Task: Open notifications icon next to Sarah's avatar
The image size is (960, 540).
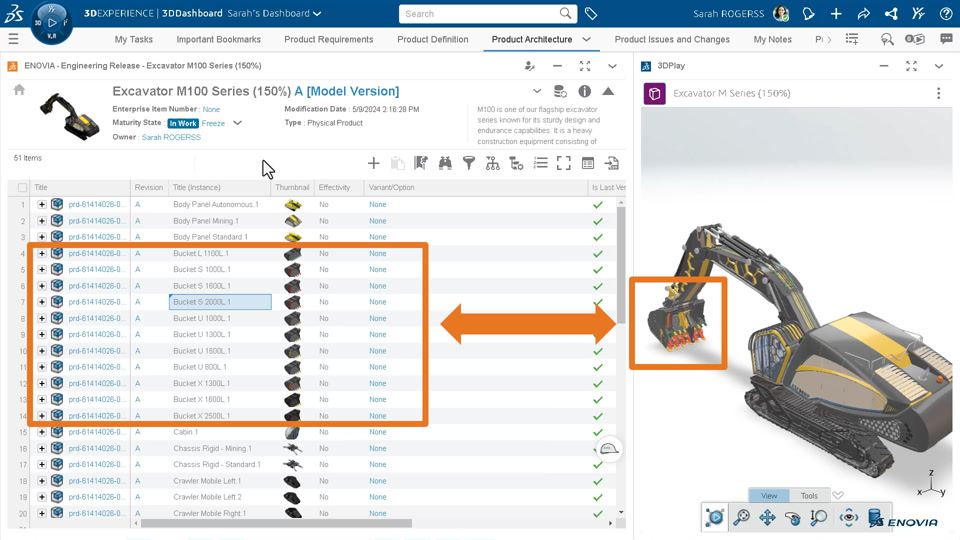Action: (x=809, y=13)
